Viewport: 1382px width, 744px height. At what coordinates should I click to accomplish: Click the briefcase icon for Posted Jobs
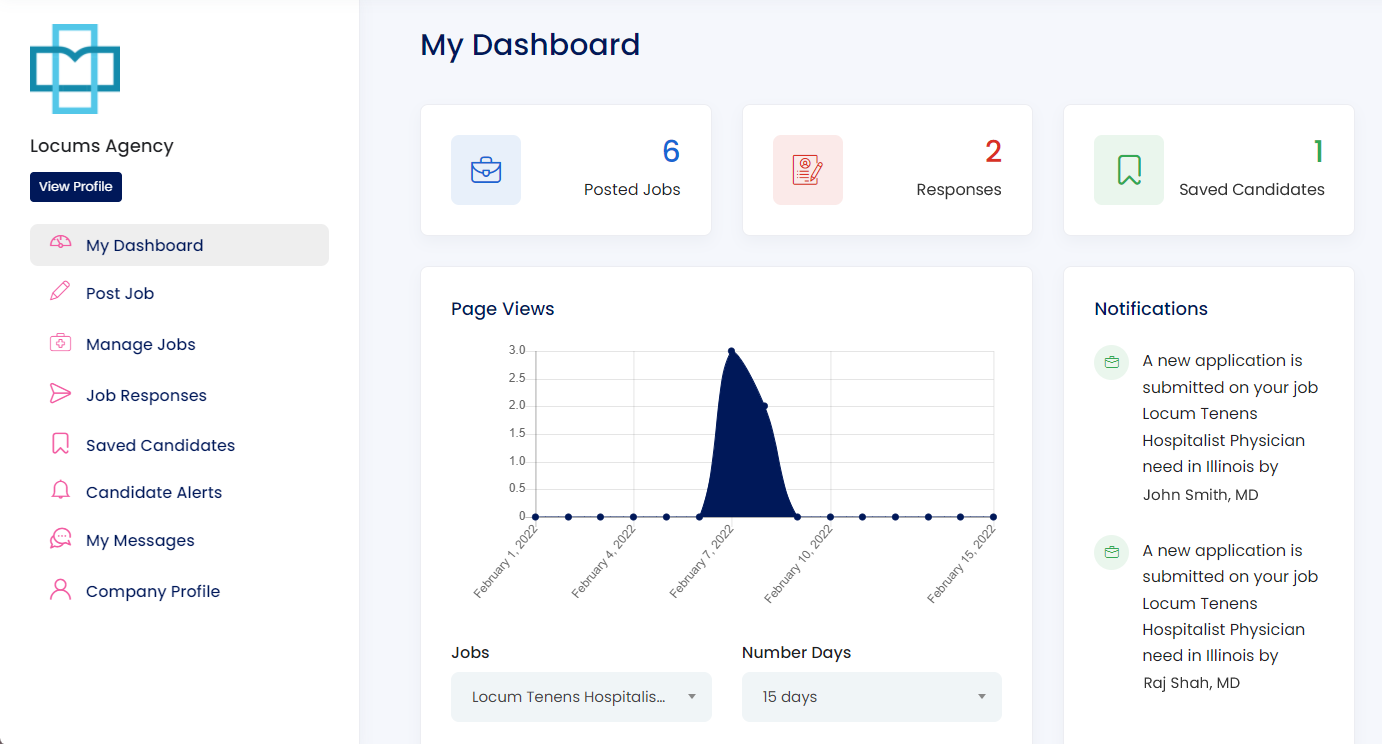(486, 170)
